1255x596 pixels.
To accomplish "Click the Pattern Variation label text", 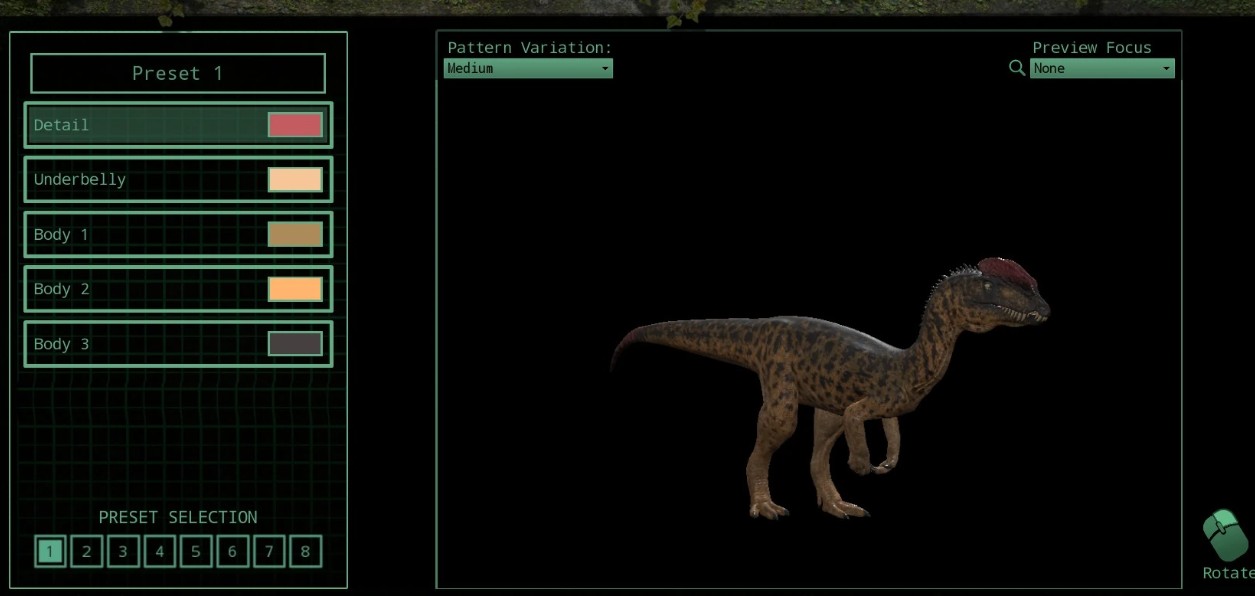I will point(529,47).
